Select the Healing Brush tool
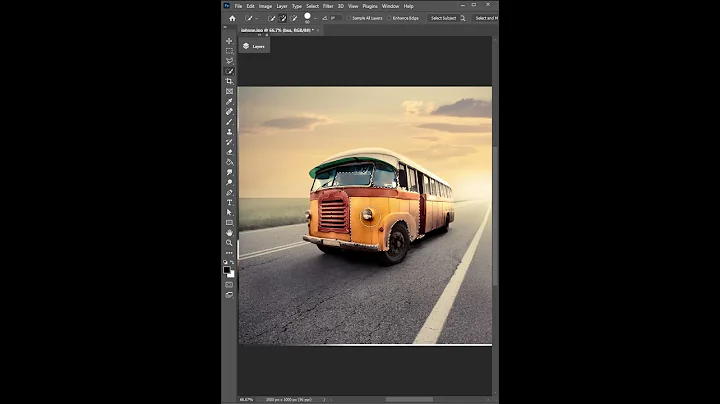The width and height of the screenshot is (720, 404). (229, 112)
